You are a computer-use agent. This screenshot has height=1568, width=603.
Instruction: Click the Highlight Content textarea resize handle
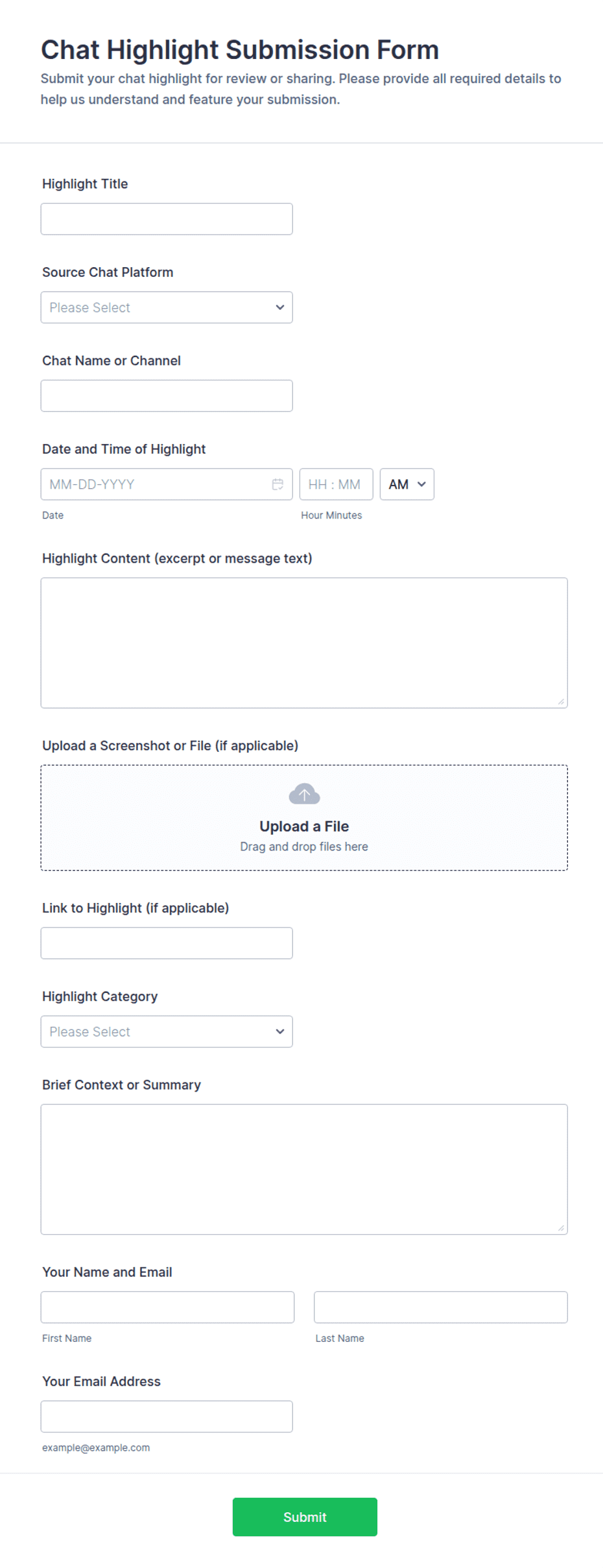(x=562, y=702)
